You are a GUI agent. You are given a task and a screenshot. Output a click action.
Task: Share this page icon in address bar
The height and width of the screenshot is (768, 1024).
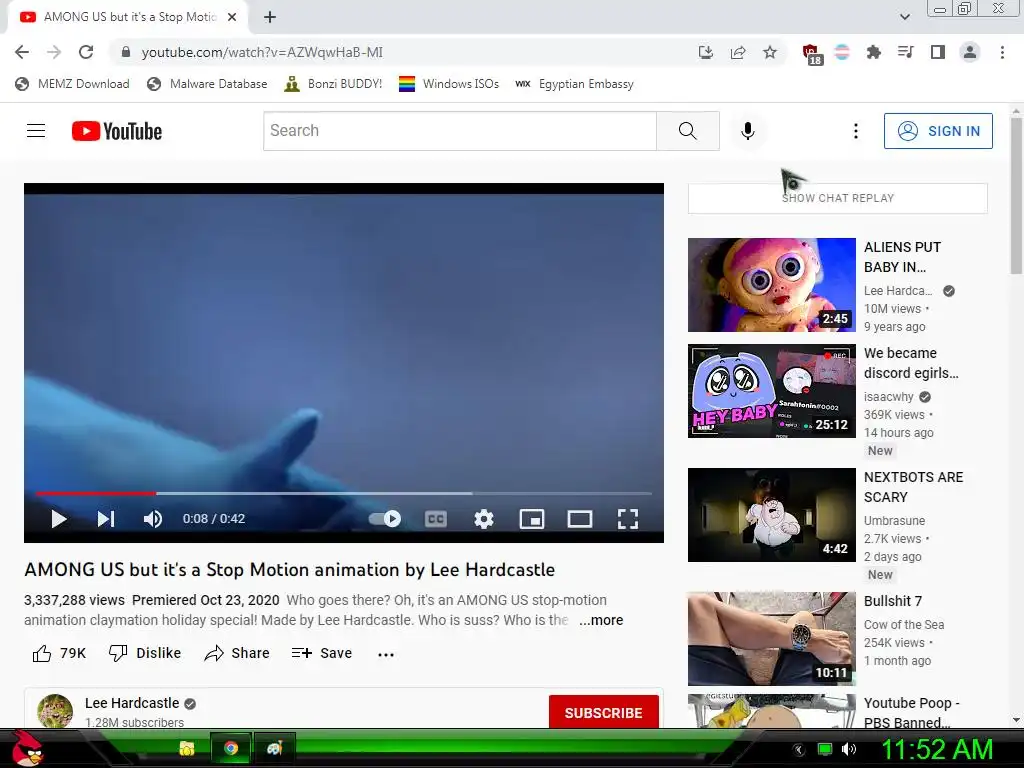coord(738,52)
